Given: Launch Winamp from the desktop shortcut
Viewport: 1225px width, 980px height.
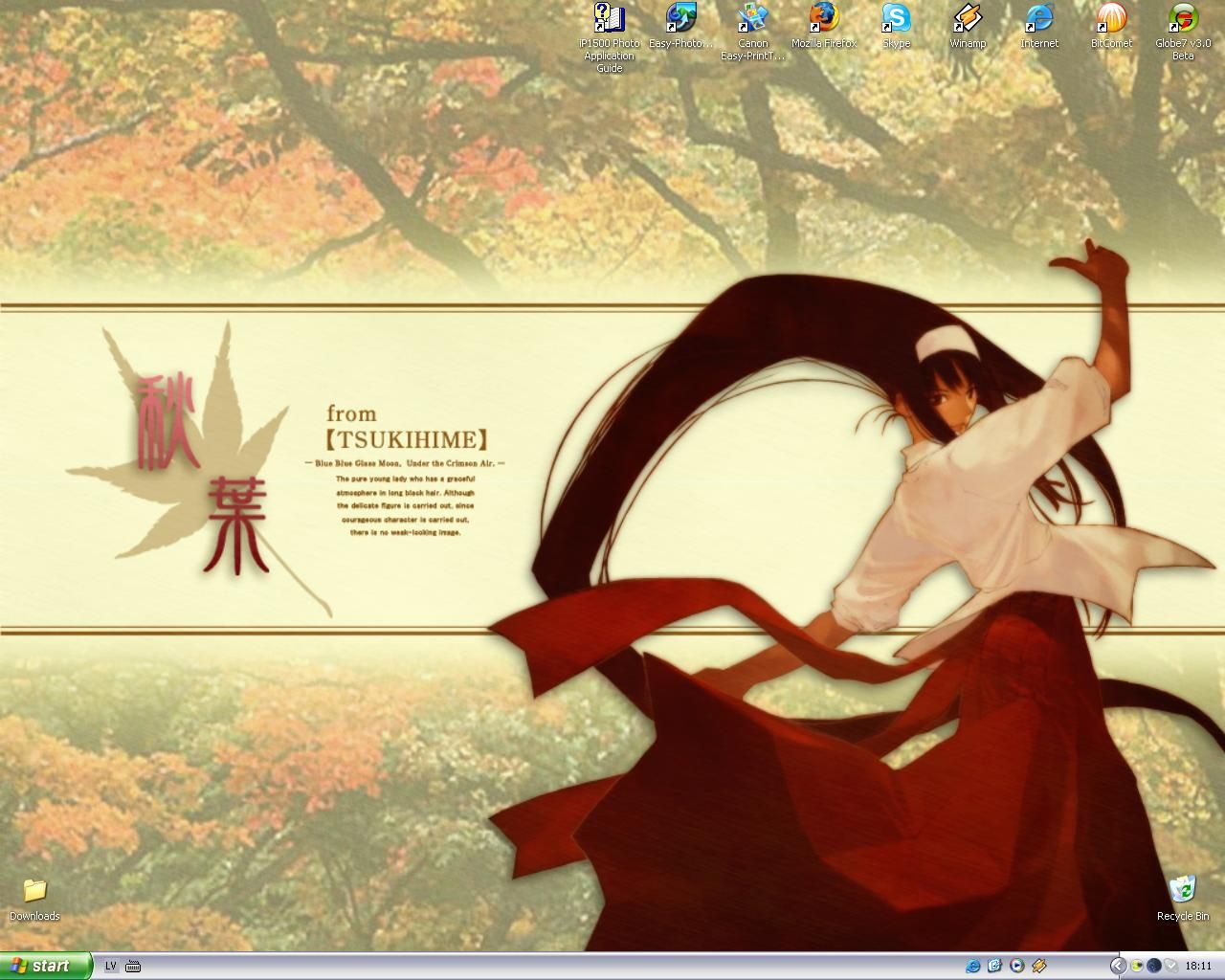Looking at the screenshot, I should 968,25.
